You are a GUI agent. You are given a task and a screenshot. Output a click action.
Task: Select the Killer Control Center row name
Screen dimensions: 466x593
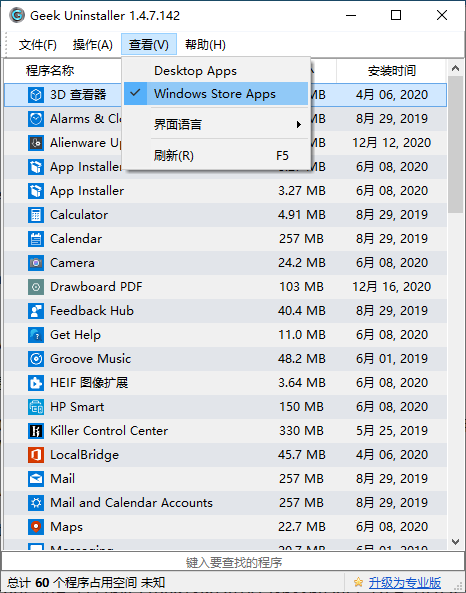(109, 431)
